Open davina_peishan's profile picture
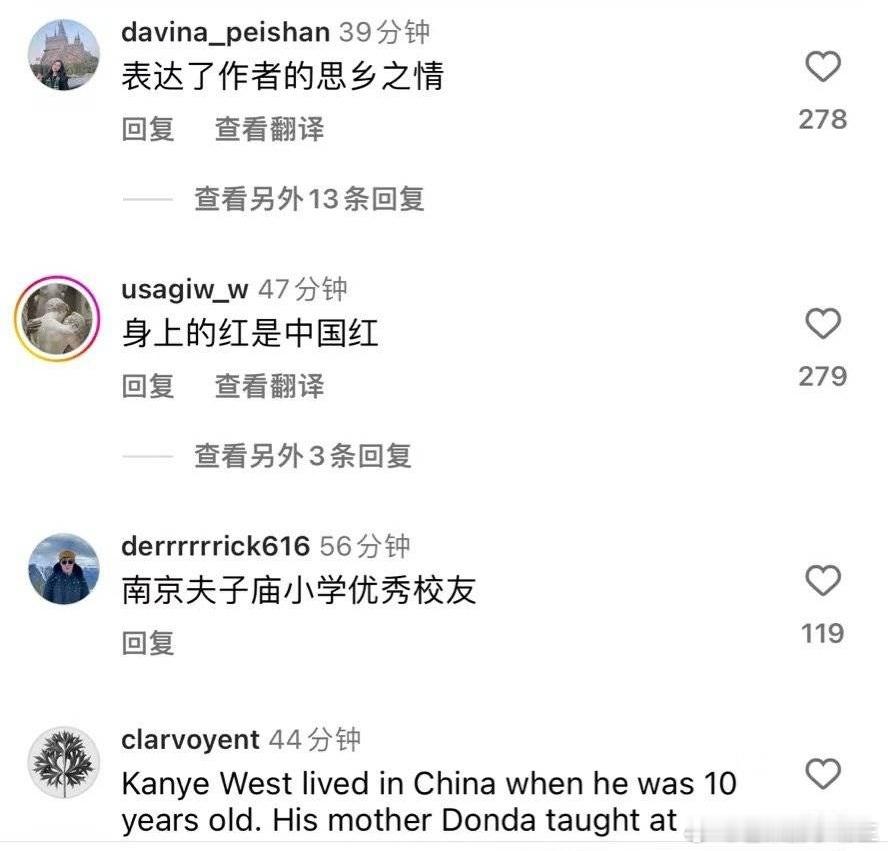Screen dimensions: 888x851 tap(64, 55)
